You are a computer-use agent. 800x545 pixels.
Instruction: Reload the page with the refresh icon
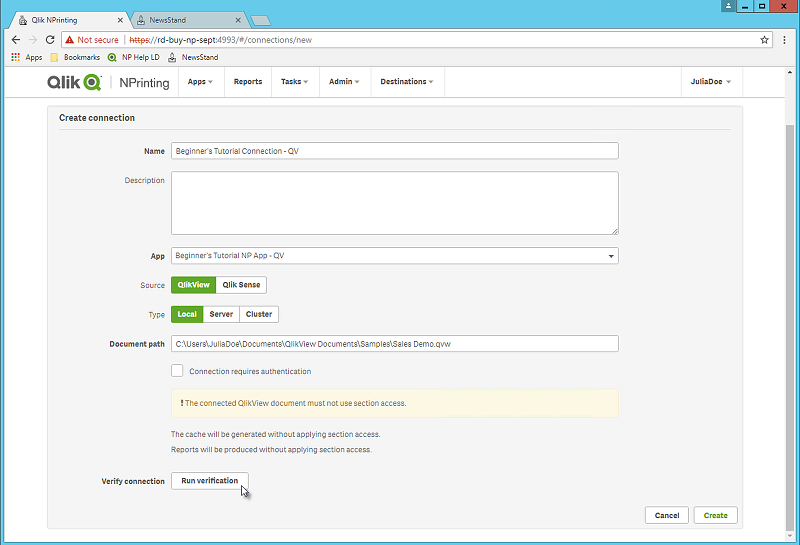pos(50,40)
